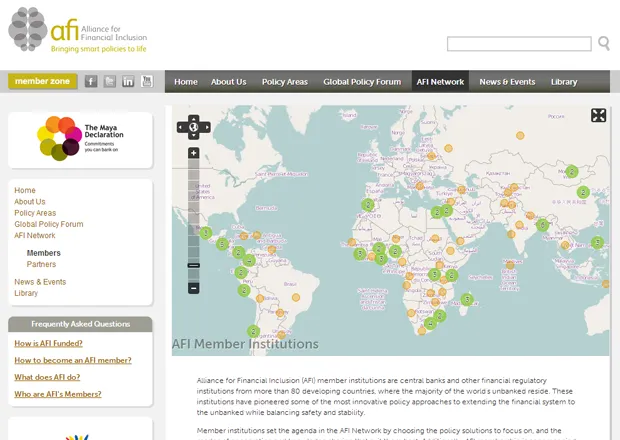Go to Home in main navigation bar
The height and width of the screenshot is (440, 620).
point(185,82)
